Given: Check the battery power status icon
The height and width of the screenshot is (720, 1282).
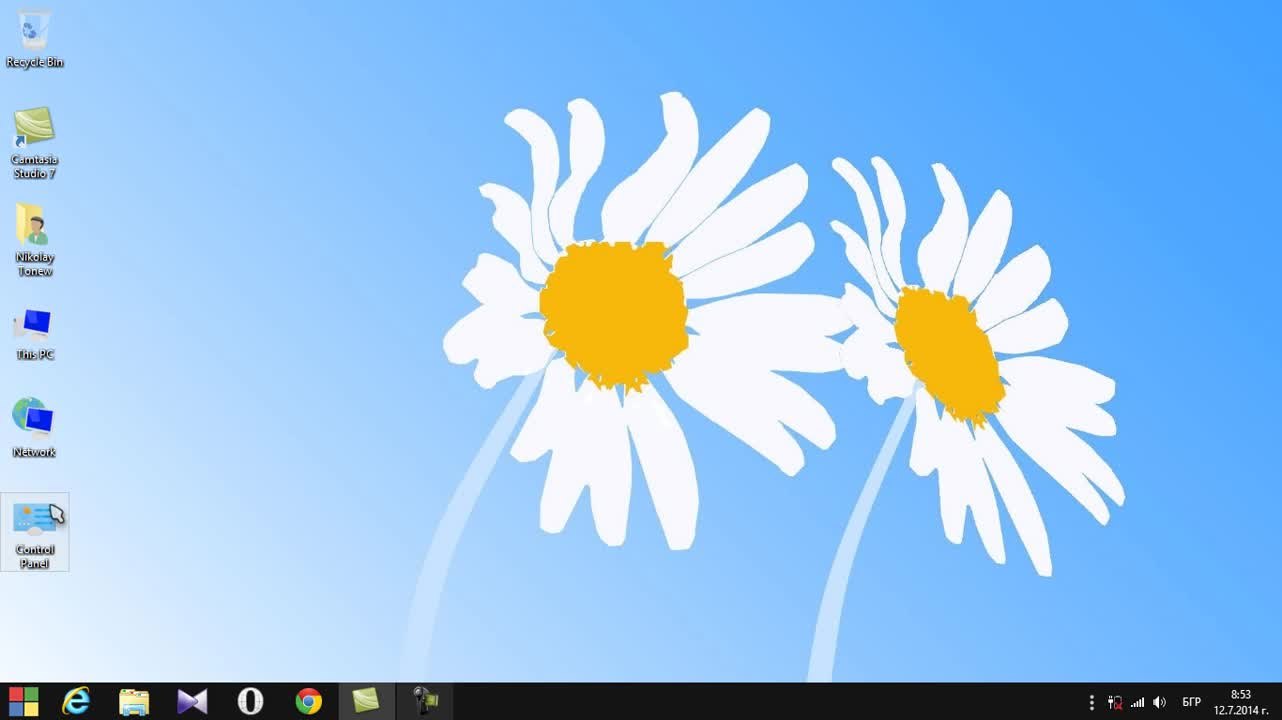Looking at the screenshot, I should (1114, 702).
